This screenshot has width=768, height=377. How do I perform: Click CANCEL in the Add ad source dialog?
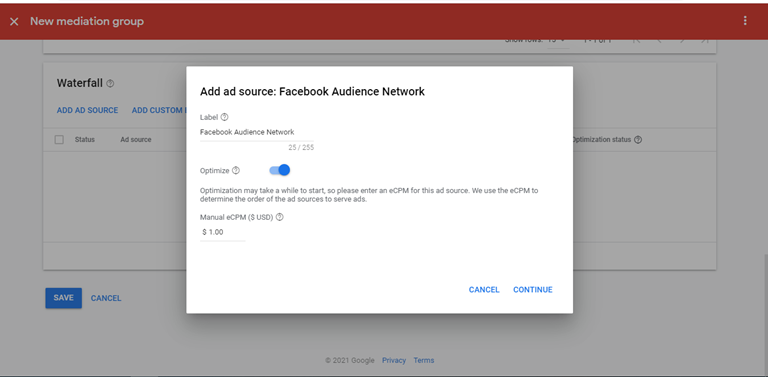pos(484,290)
